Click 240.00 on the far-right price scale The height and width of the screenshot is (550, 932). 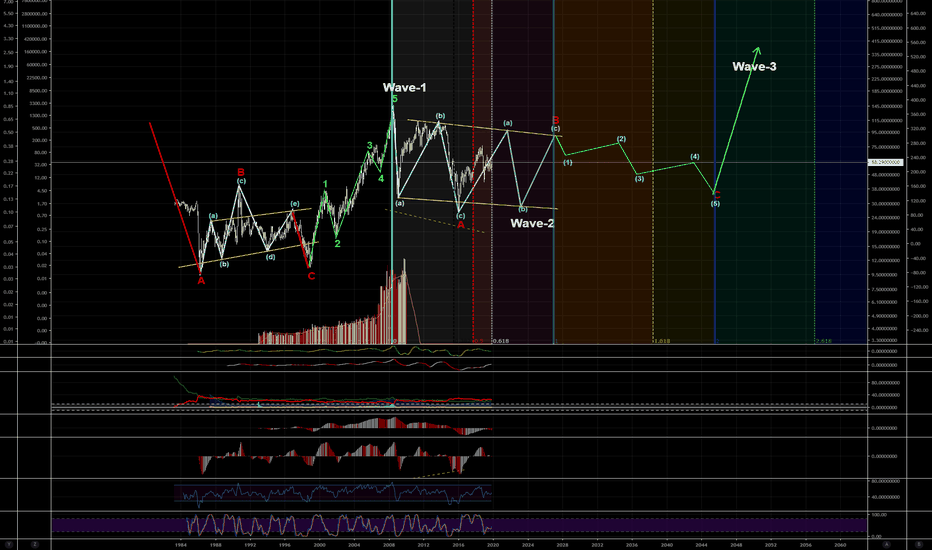coord(918,157)
